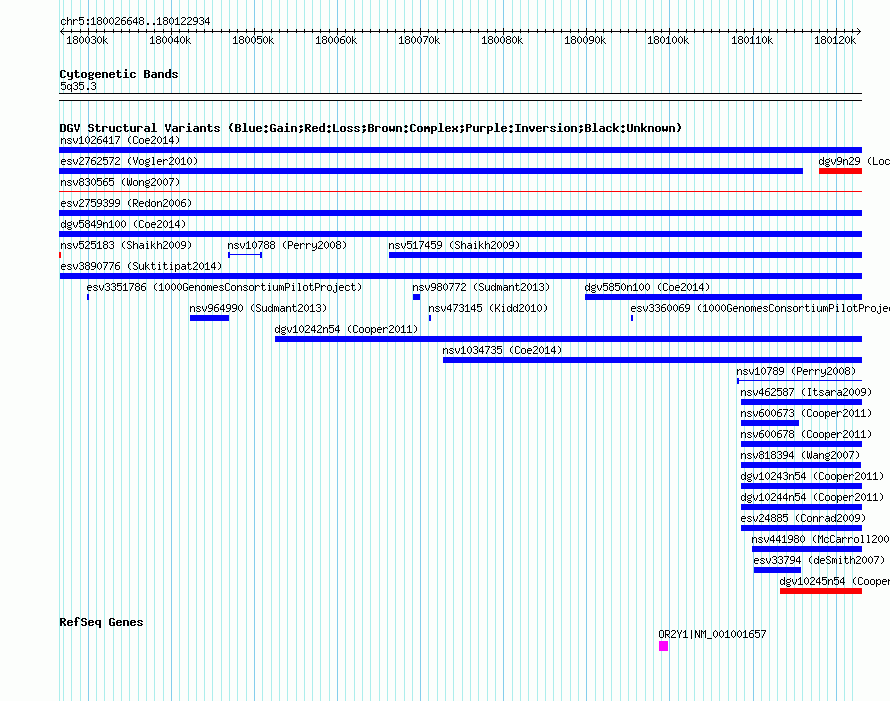Select the magenta OR2Y1 gene box
Viewport: 890px width, 701px height.
pos(664,646)
